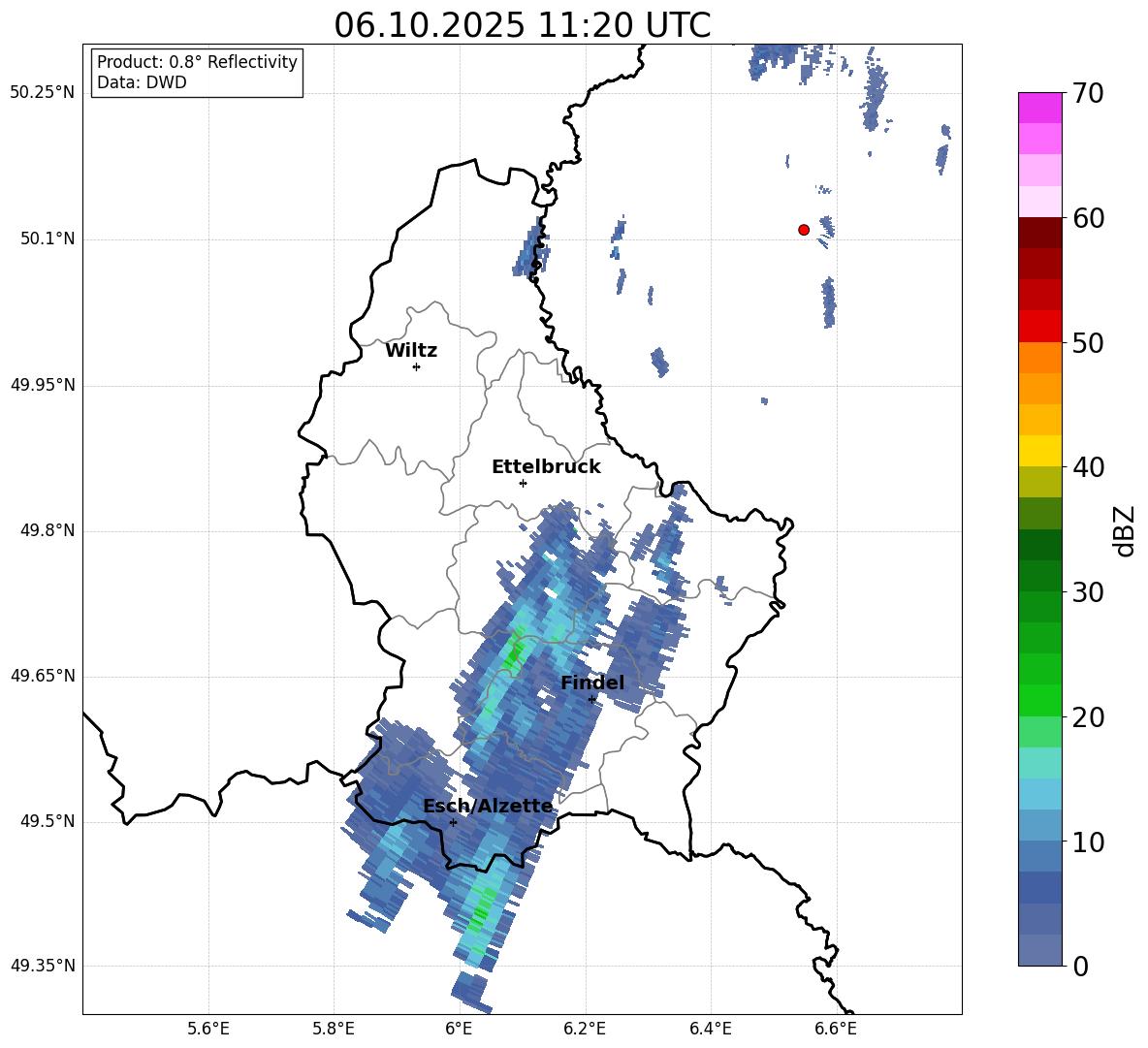Click the 6.6°E longitude tick label
The height and width of the screenshot is (1048, 1148).
coord(836,1030)
